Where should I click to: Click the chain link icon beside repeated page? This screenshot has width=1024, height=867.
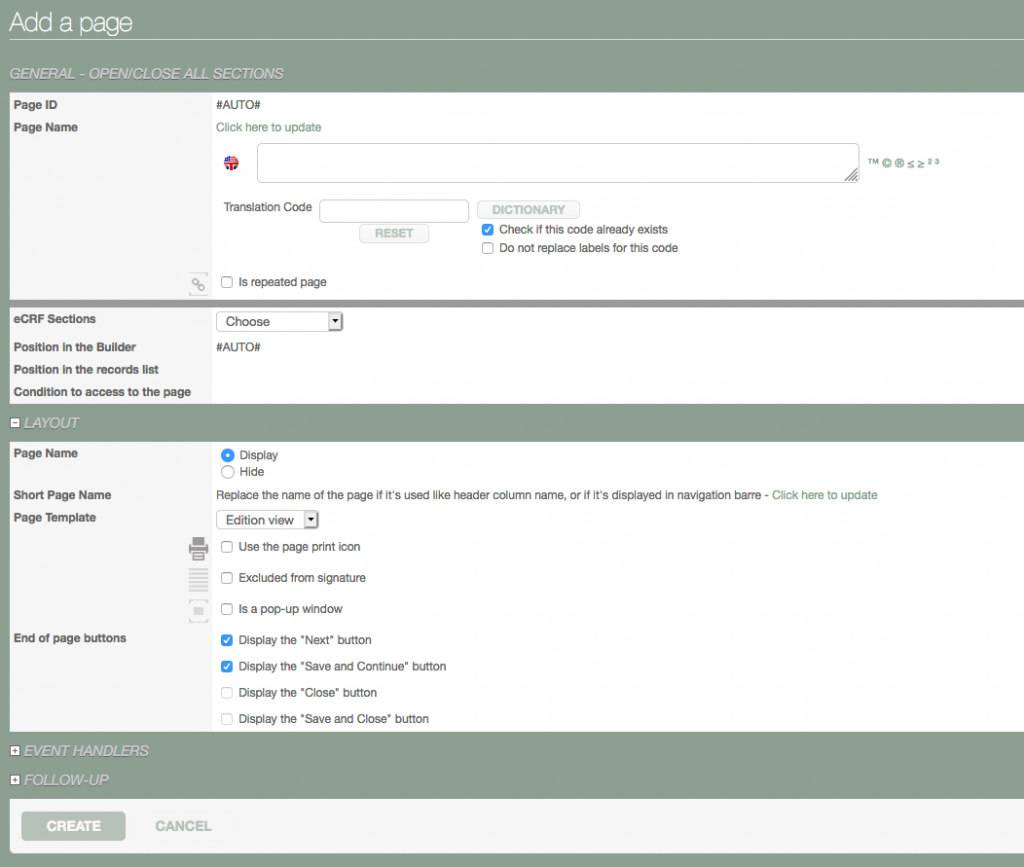click(198, 284)
